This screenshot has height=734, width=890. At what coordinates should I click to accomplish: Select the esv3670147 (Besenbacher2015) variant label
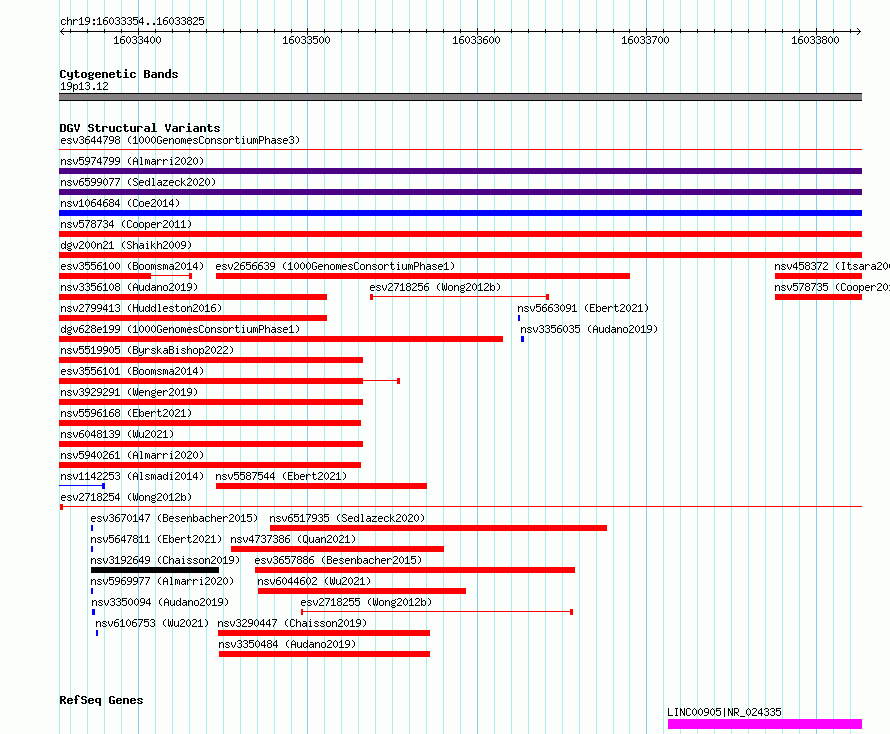pyautogui.click(x=174, y=518)
